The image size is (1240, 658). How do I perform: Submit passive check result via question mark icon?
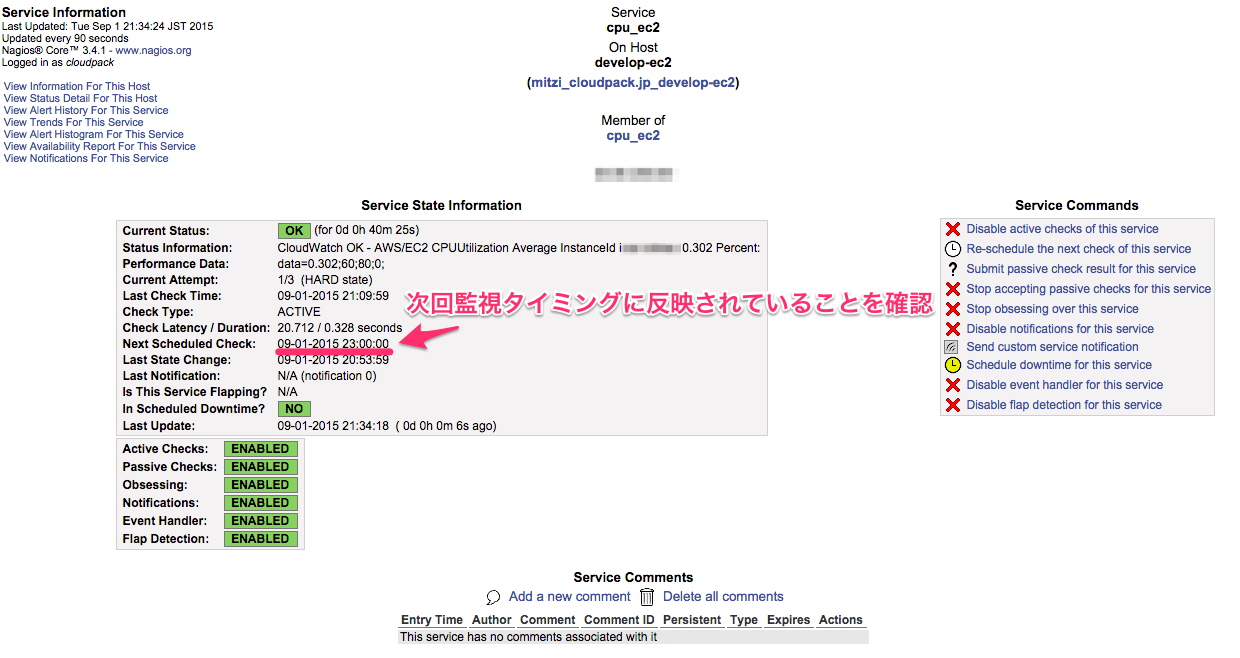coord(952,268)
